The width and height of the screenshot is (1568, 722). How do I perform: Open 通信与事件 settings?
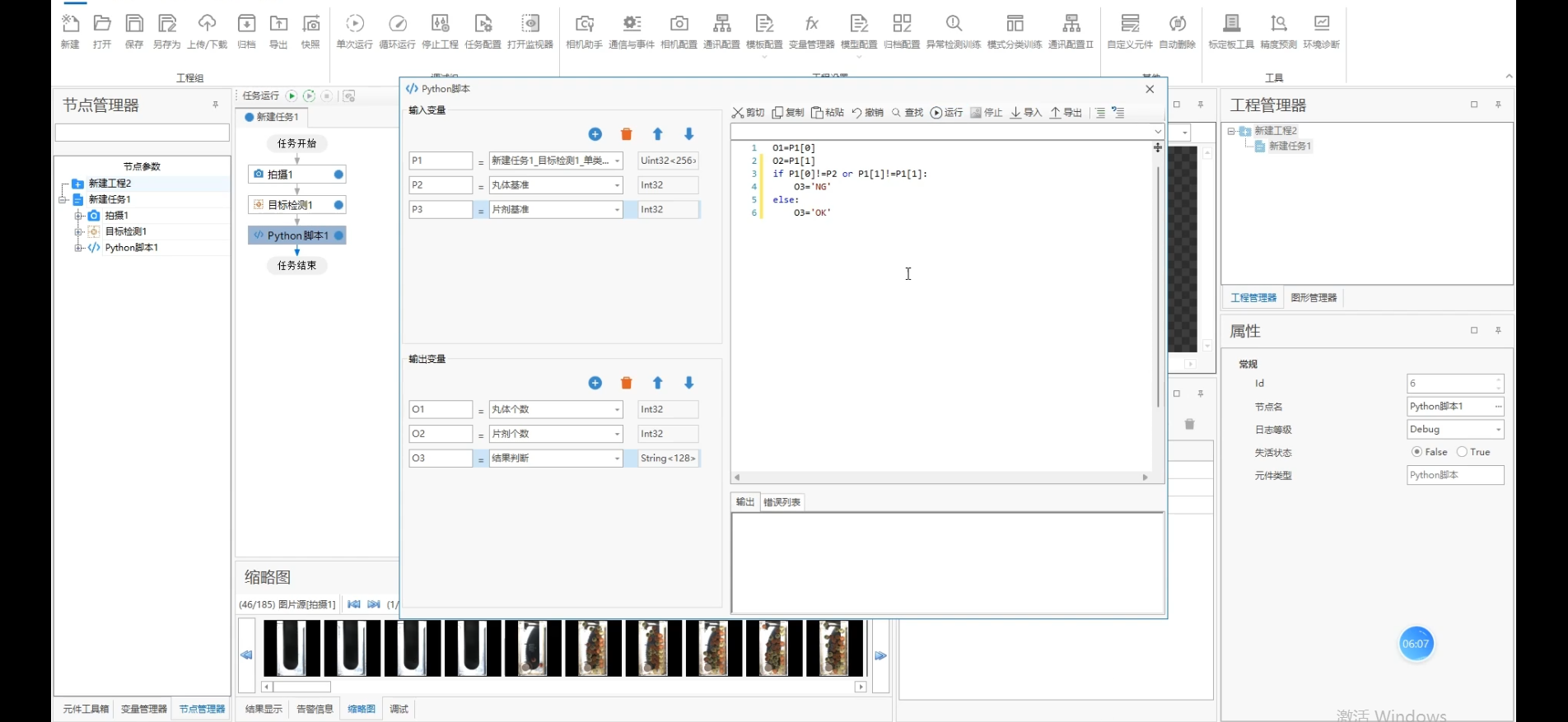pos(632,31)
